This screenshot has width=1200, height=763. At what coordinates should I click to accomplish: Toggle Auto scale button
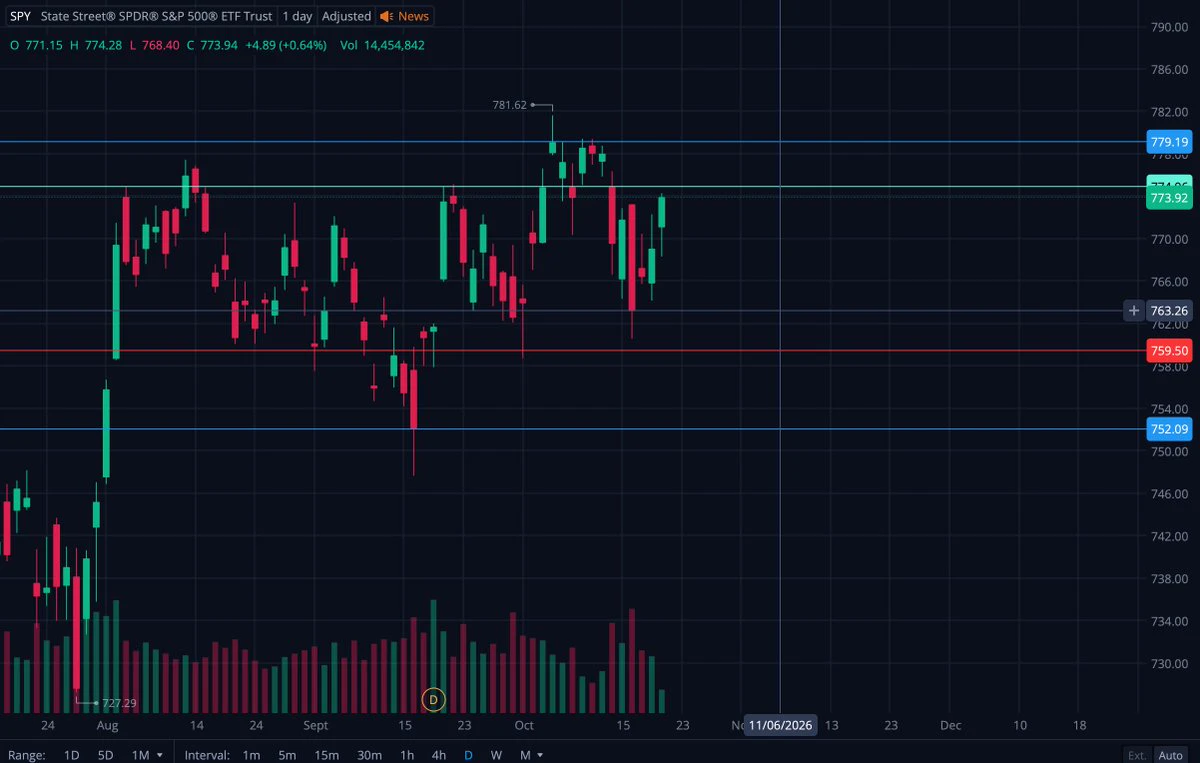[x=1170, y=755]
